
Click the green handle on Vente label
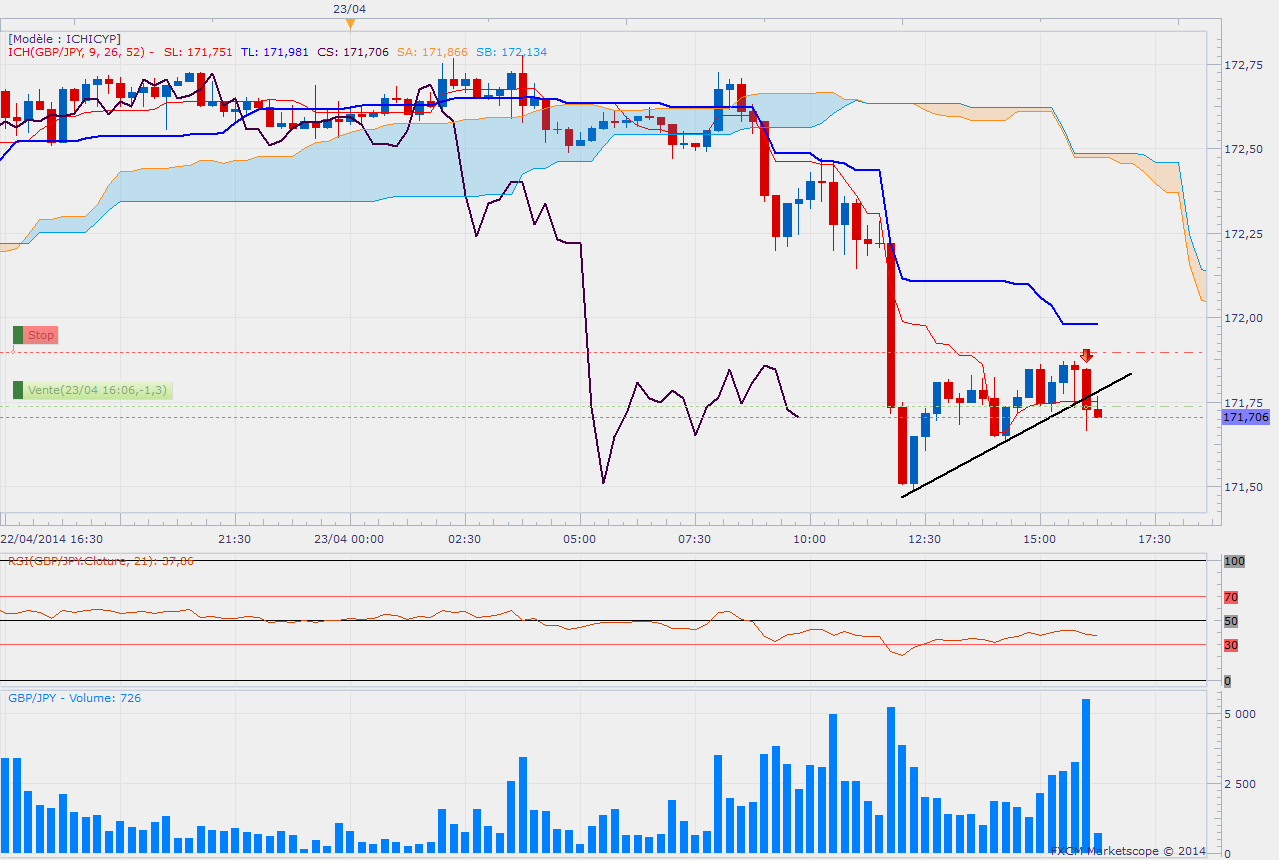tap(18, 390)
